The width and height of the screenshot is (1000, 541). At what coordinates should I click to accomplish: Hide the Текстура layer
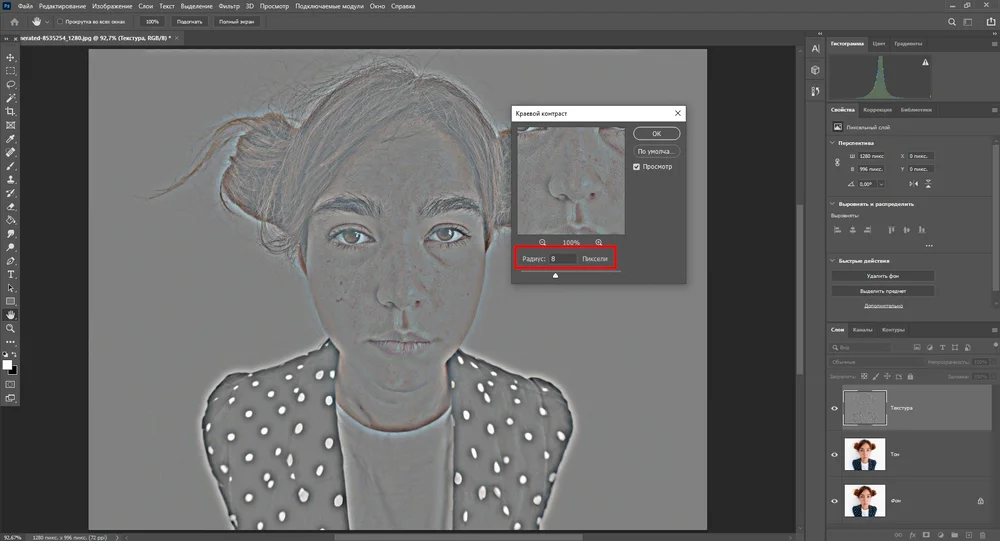tap(834, 408)
